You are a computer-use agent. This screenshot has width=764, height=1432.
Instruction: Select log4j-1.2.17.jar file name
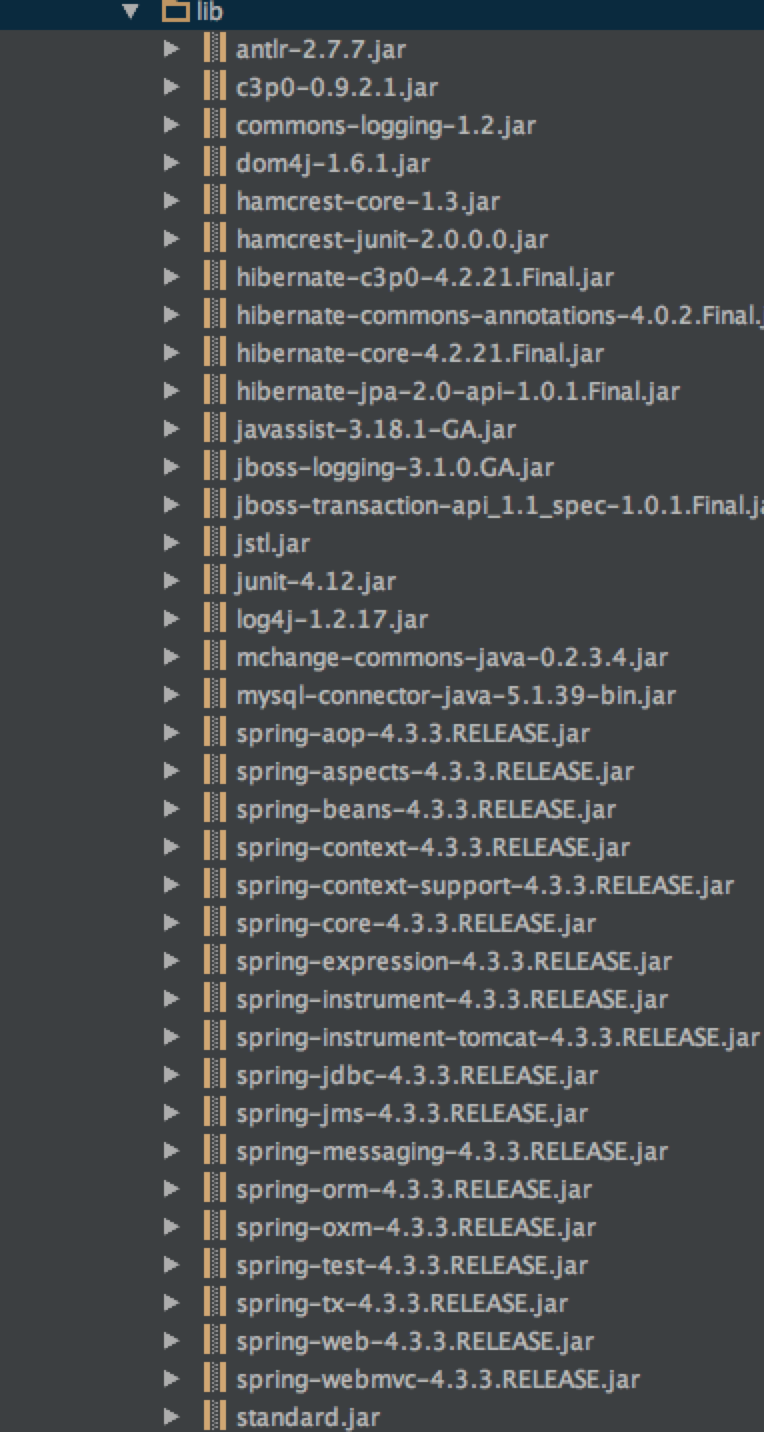coord(332,619)
